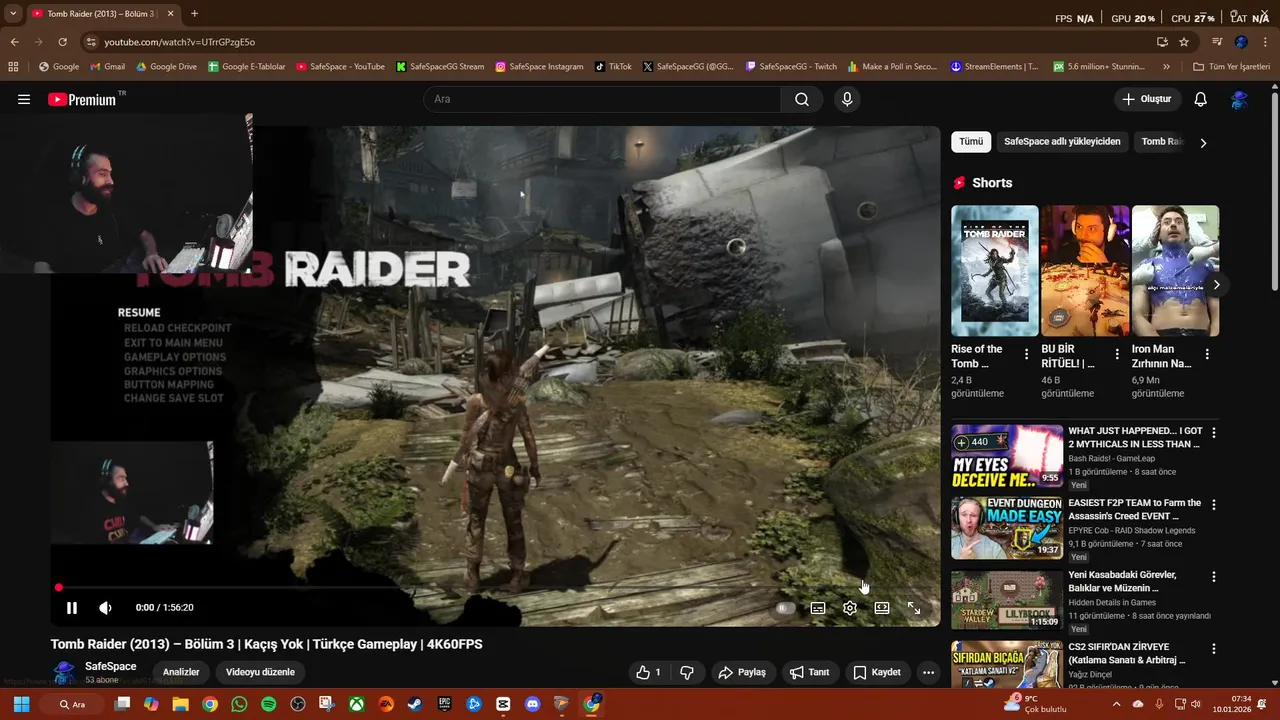The height and width of the screenshot is (720, 1280).
Task: Click Oluştur create button
Action: [1147, 99]
